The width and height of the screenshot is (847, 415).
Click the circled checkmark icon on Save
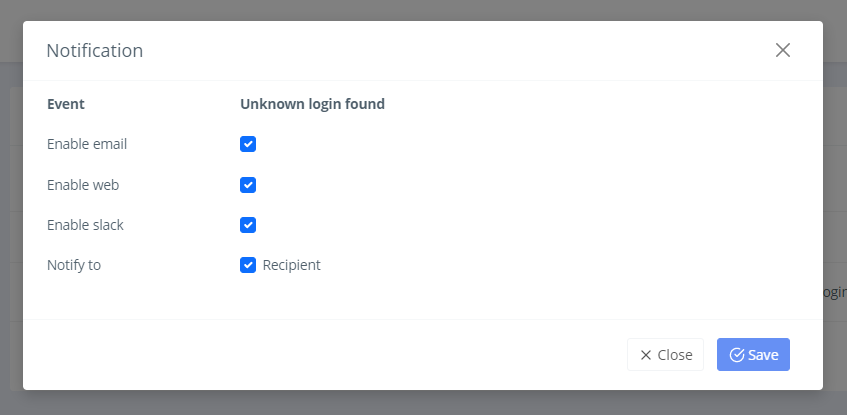pos(737,355)
